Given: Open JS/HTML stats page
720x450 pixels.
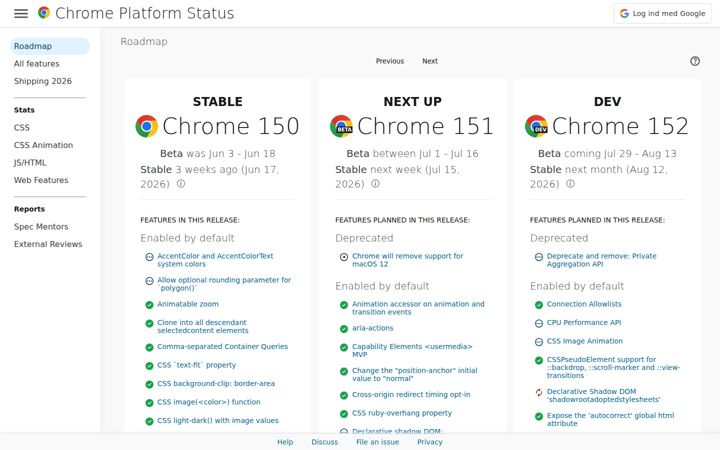Looking at the screenshot, I should pos(30,163).
